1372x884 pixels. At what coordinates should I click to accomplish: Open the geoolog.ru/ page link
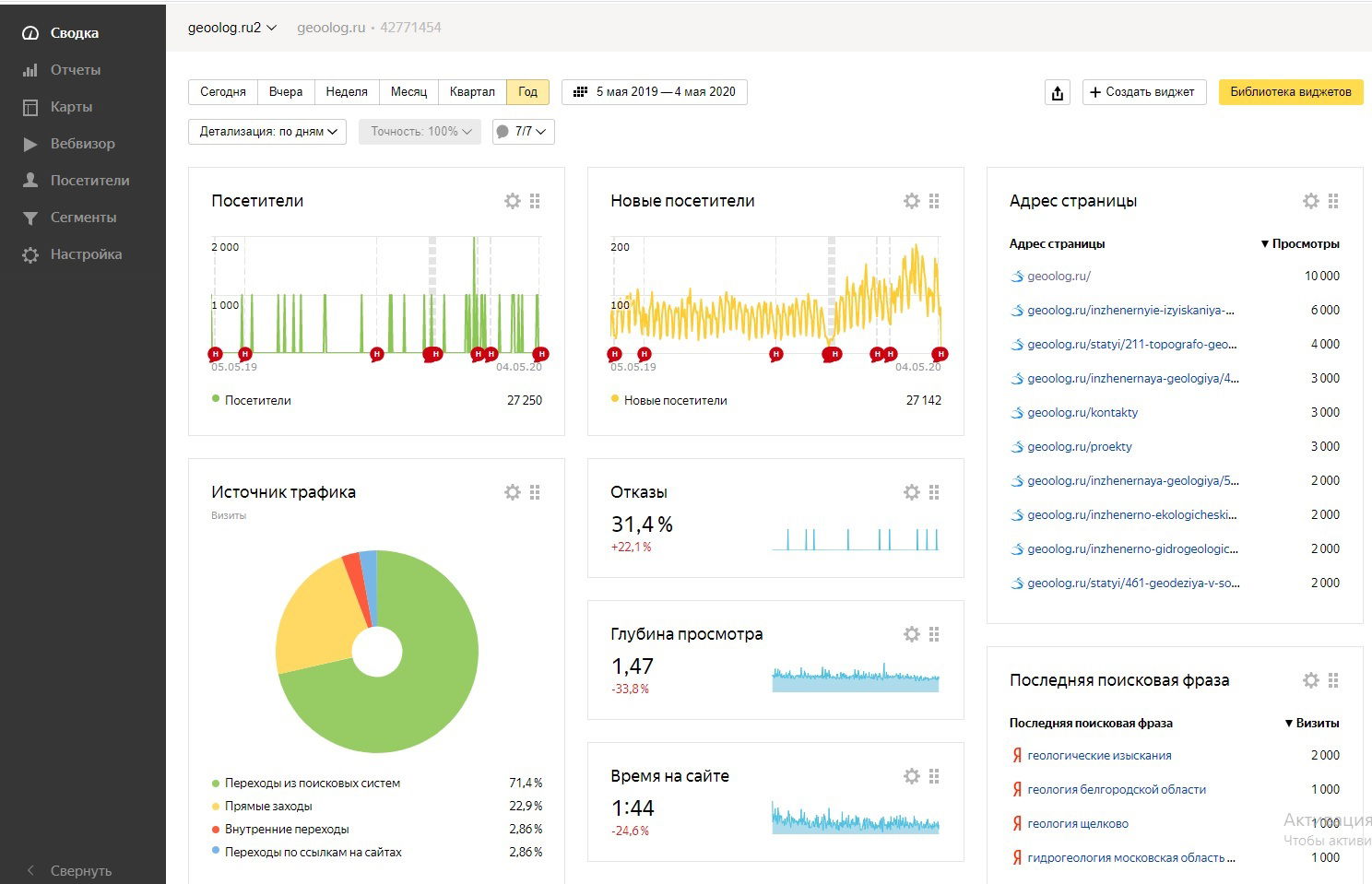(x=1059, y=277)
